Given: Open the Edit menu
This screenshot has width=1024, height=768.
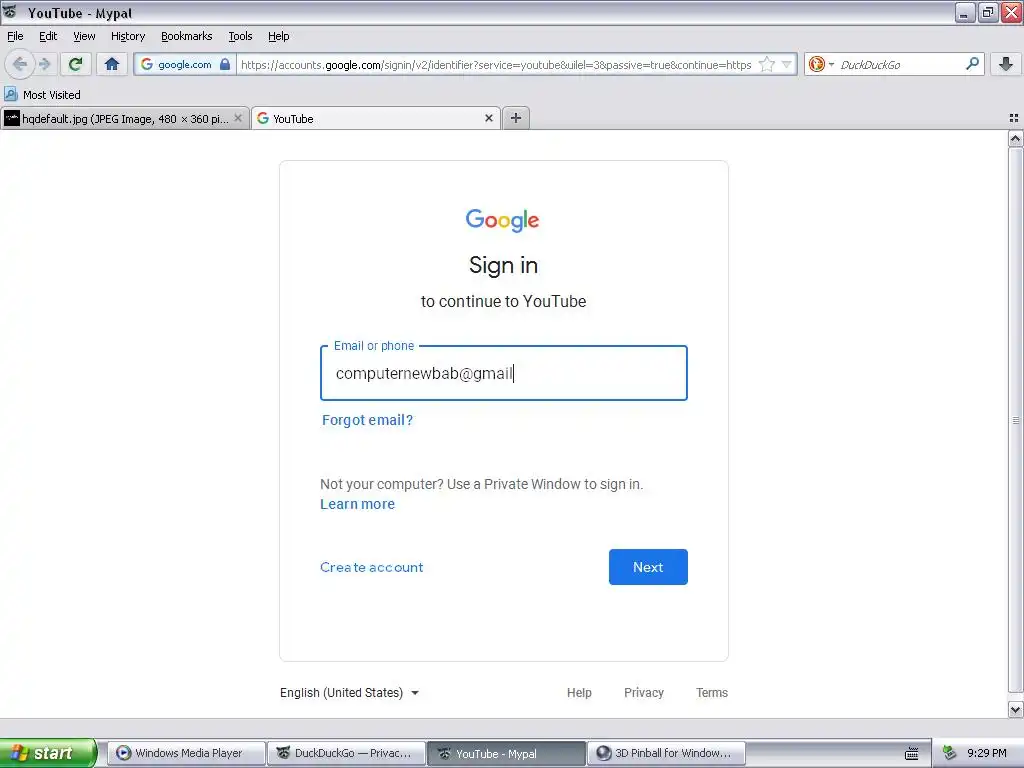Looking at the screenshot, I should point(48,36).
